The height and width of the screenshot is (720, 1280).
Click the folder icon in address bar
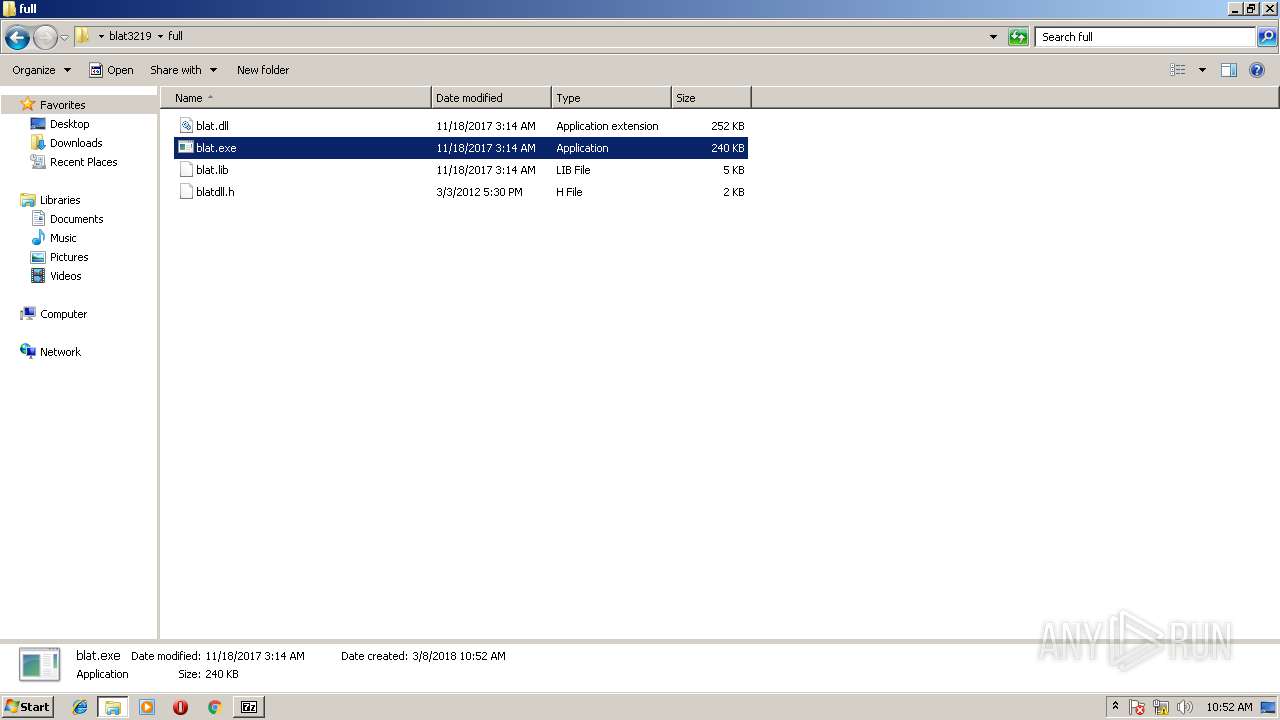[83, 36]
